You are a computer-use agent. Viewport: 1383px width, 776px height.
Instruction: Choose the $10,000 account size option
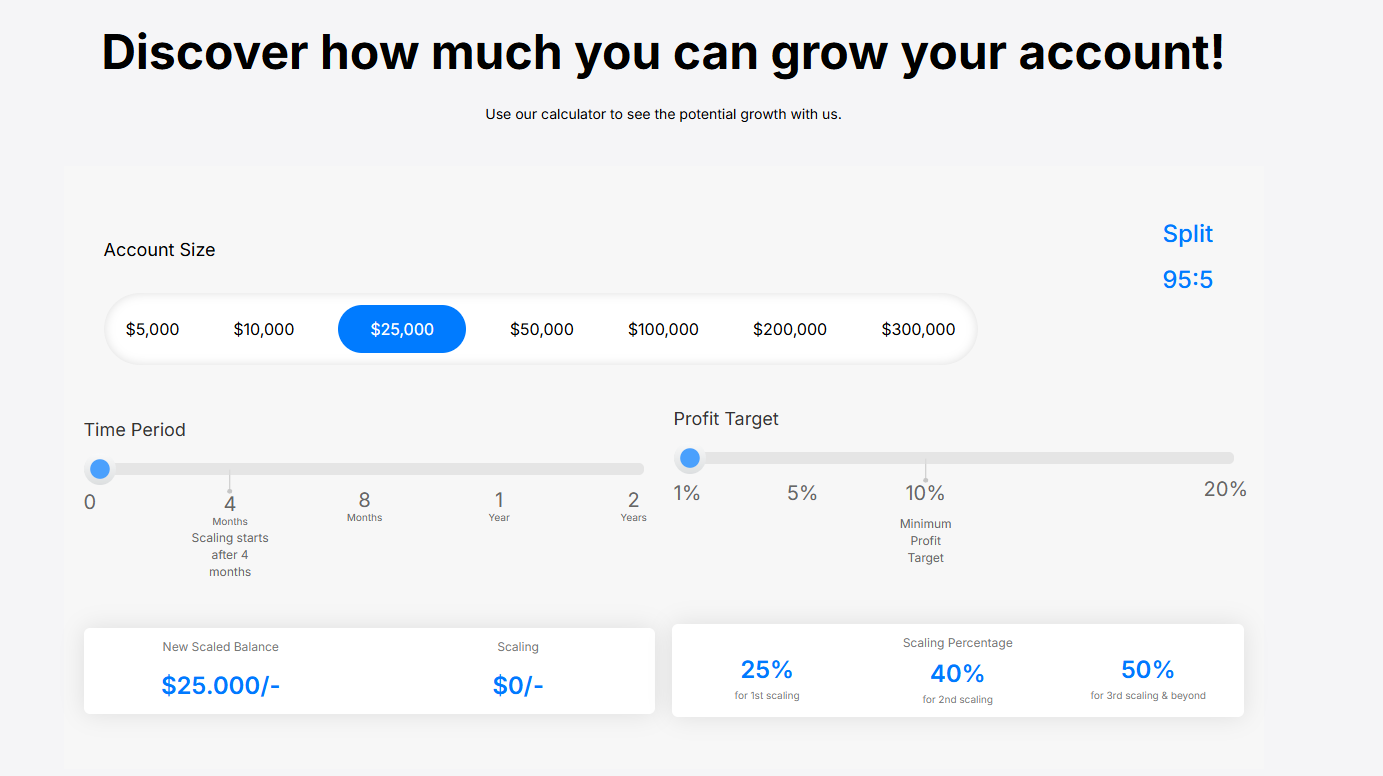264,329
